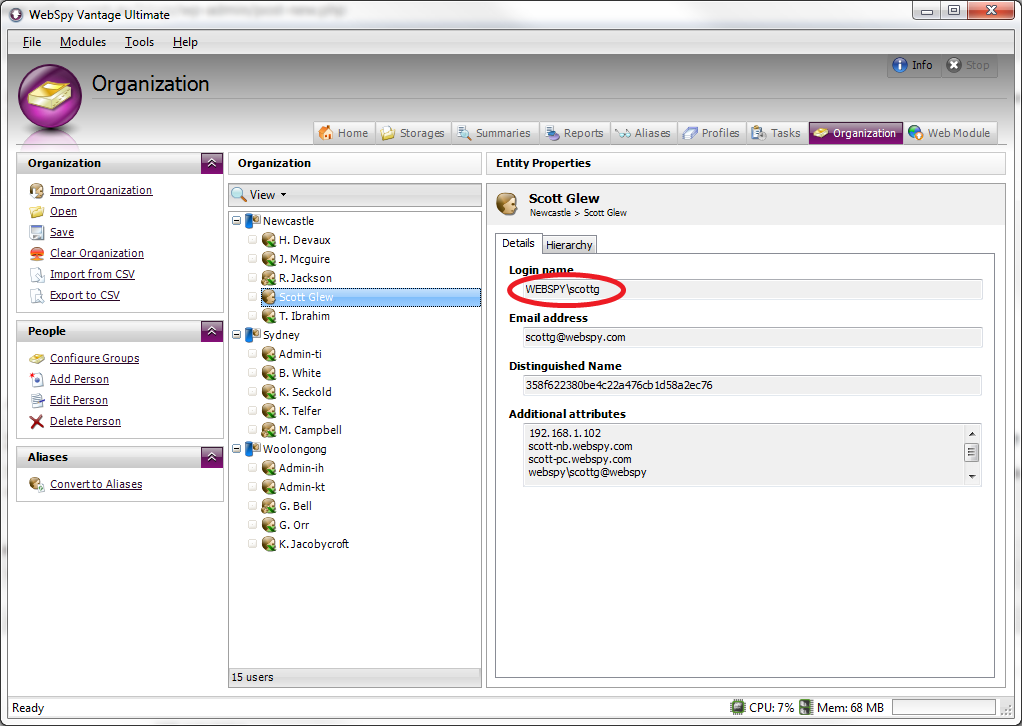Click the Add Person link
This screenshot has height=726, width=1022.
tap(80, 379)
